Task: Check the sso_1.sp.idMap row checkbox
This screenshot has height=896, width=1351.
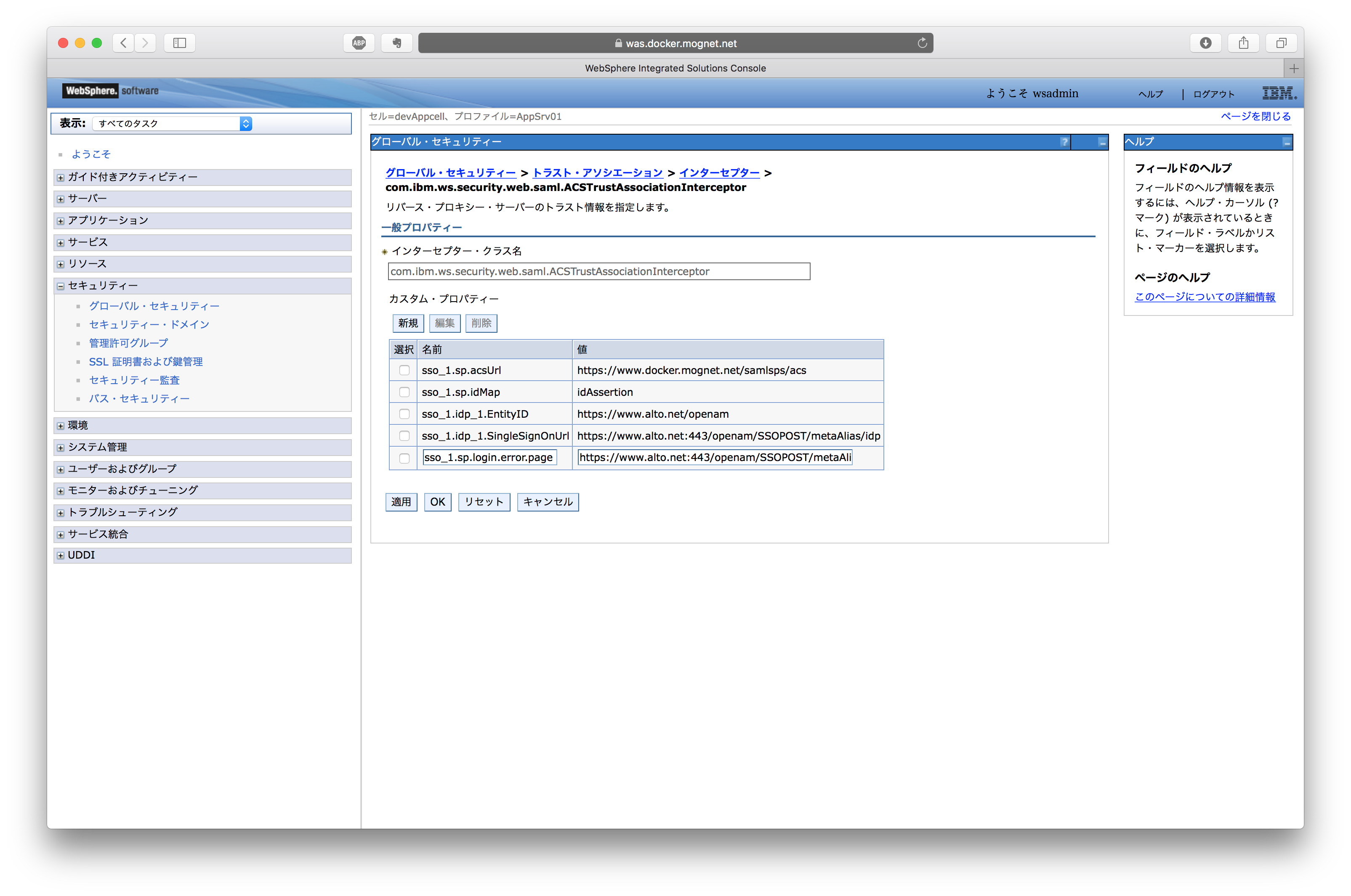Action: (x=404, y=392)
